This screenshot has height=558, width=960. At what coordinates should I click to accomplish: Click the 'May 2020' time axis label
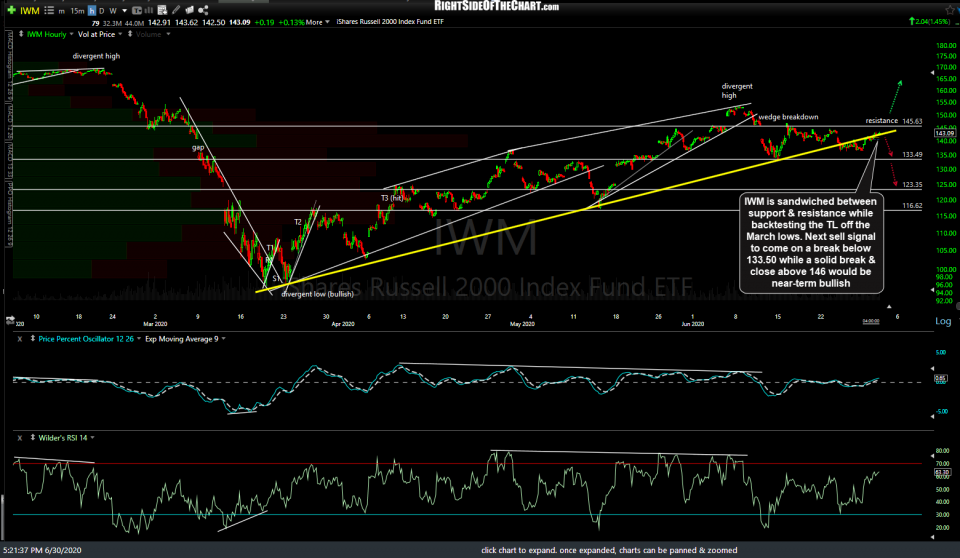(x=522, y=324)
